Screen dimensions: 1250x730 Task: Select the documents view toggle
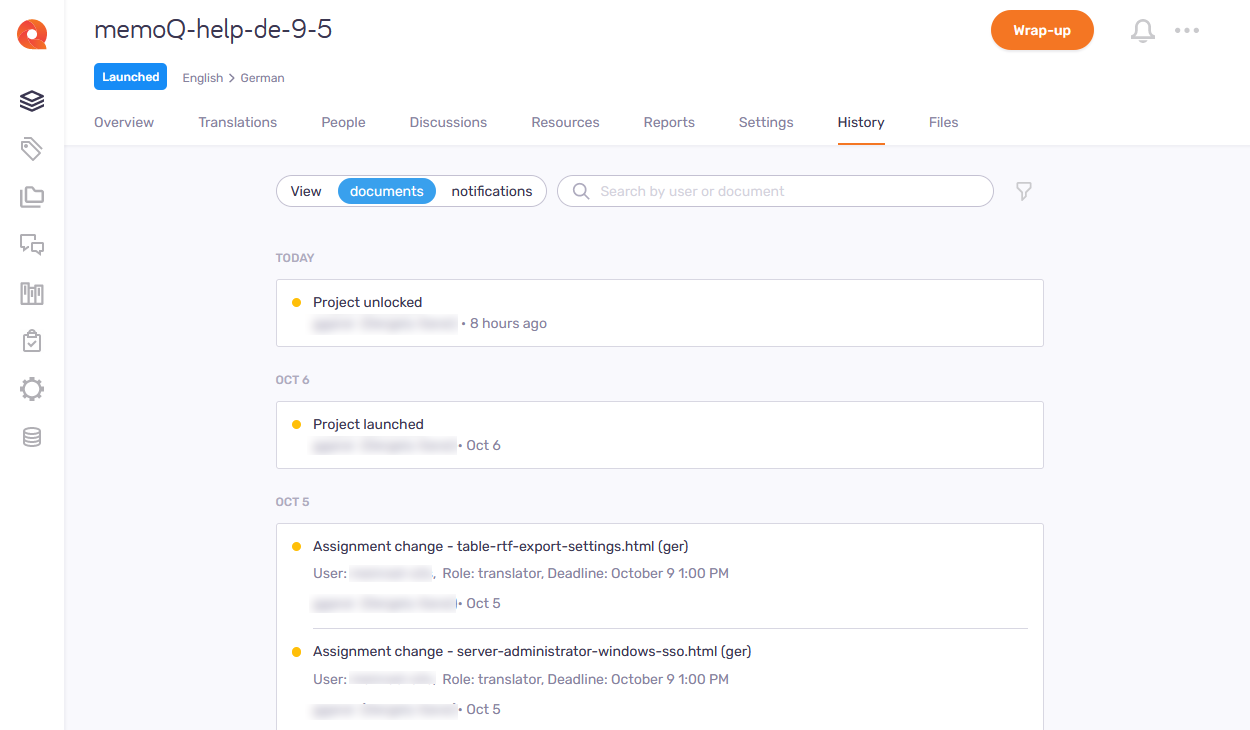(x=387, y=191)
